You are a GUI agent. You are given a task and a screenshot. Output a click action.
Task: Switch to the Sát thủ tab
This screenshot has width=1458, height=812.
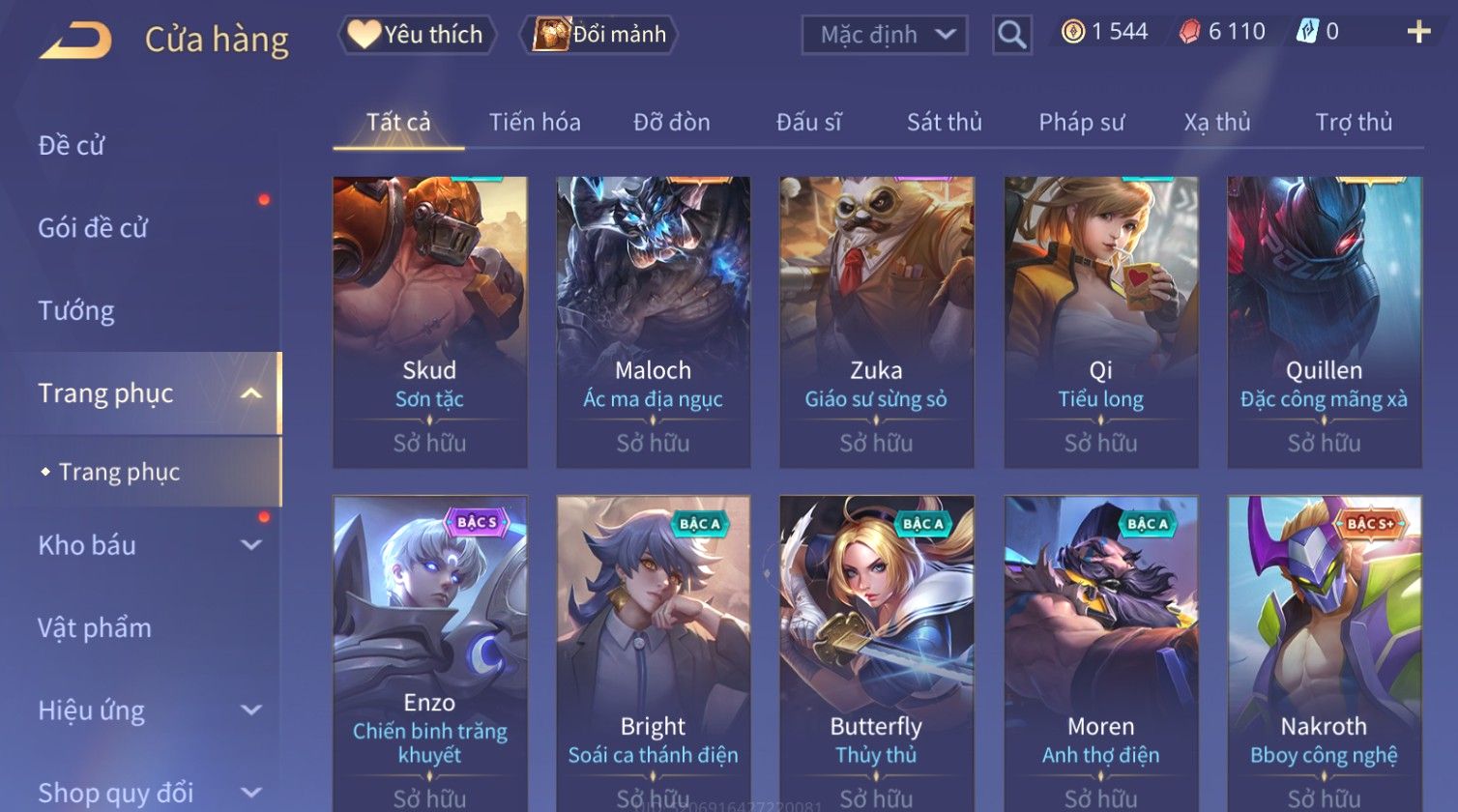(x=944, y=123)
